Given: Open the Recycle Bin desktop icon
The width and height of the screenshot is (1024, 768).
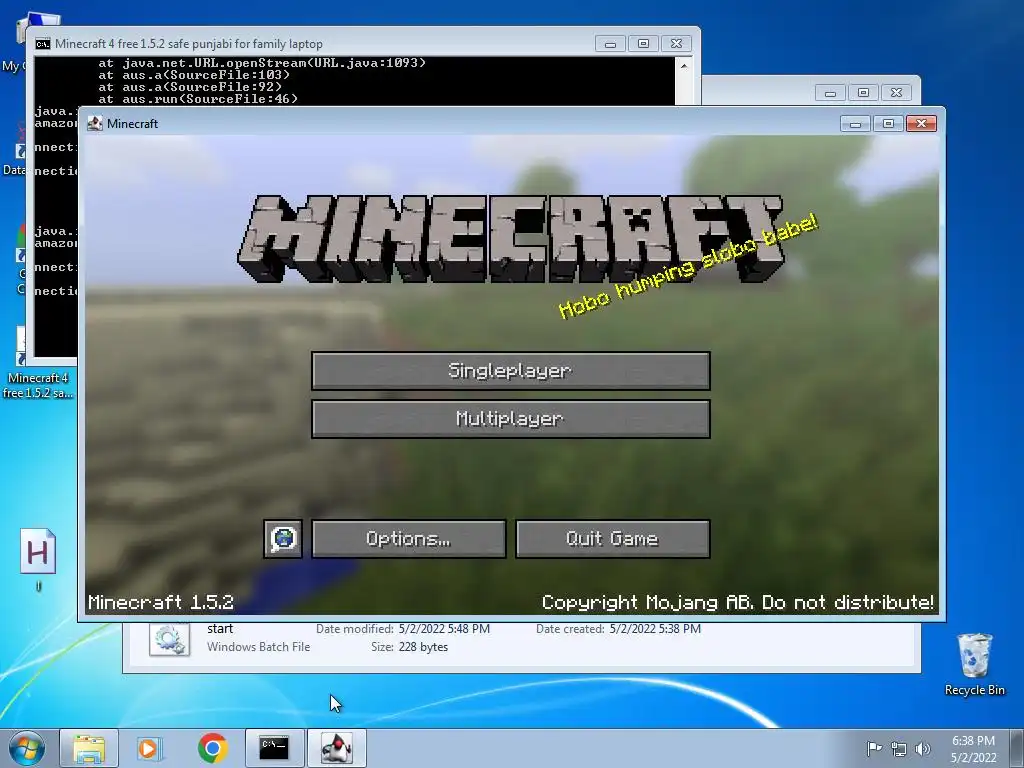Looking at the screenshot, I should (974, 664).
